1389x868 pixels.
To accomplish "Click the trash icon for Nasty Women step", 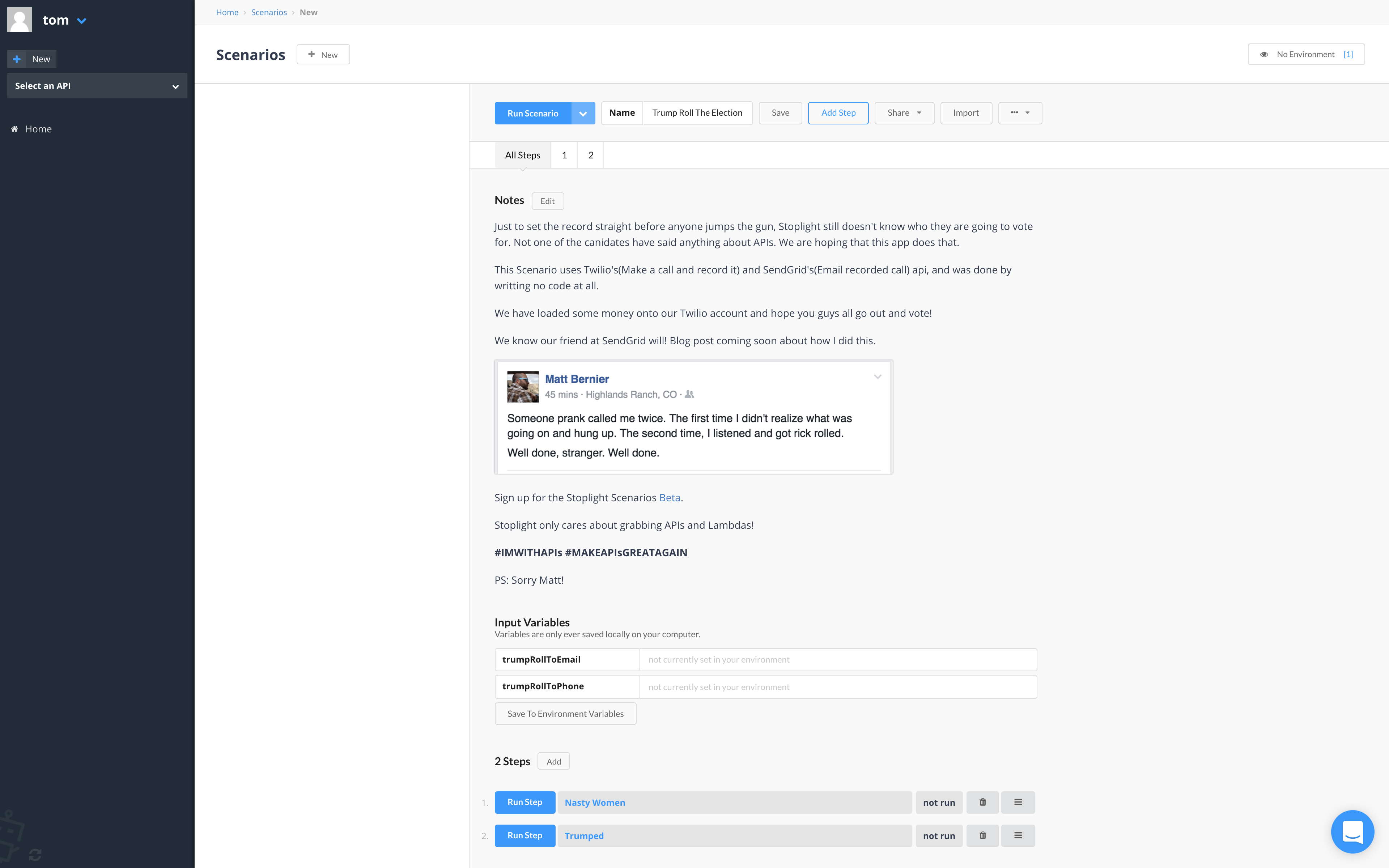I will (982, 802).
